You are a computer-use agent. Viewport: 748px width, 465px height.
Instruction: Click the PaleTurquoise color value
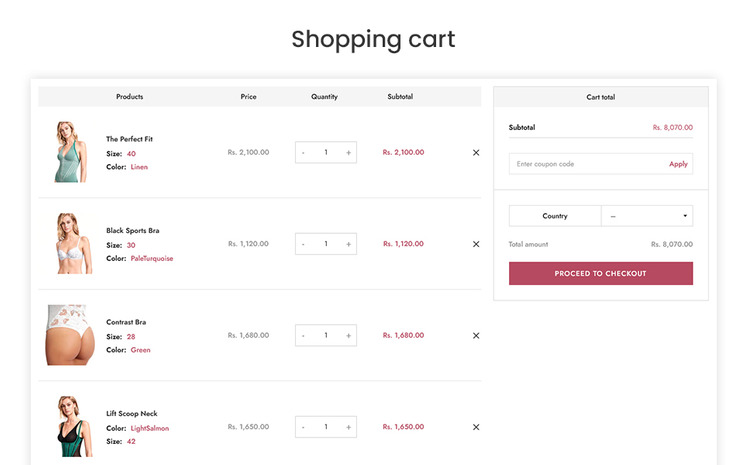click(x=152, y=259)
